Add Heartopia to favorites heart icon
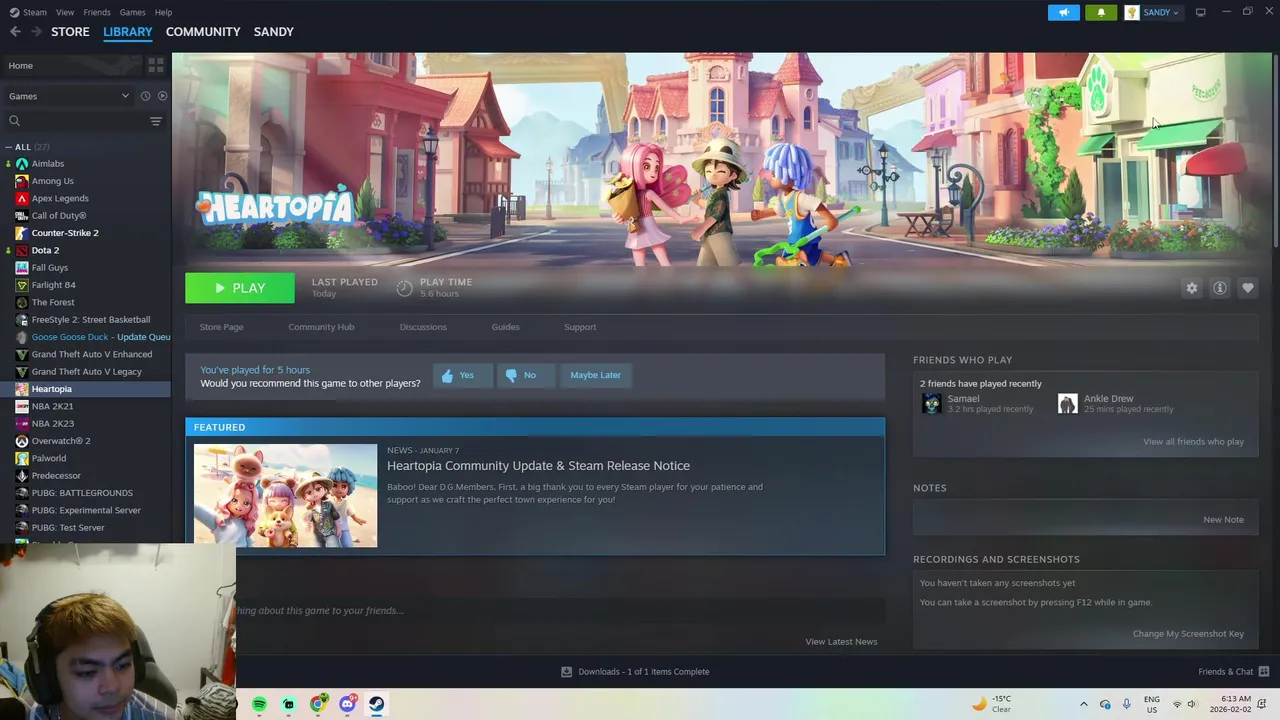Image resolution: width=1280 pixels, height=720 pixels. point(1248,288)
